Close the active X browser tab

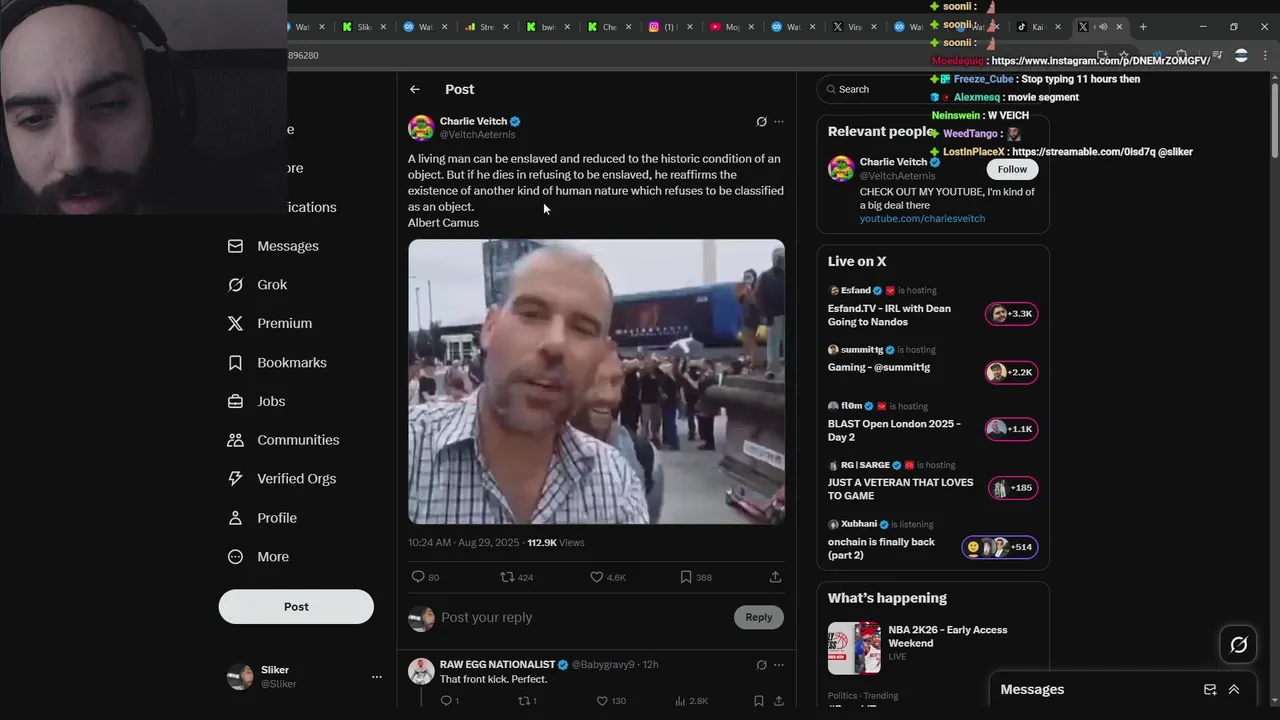1119,27
